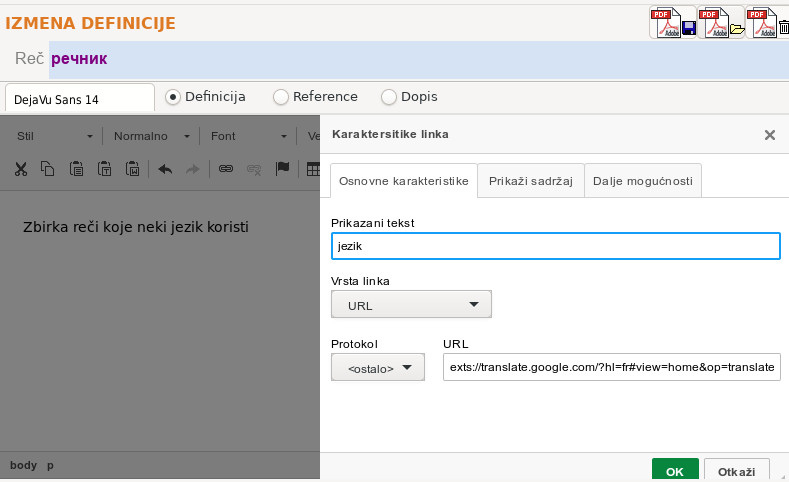This screenshot has width=789, height=482.
Task: Confirm the link with the OK button
Action: (x=675, y=471)
